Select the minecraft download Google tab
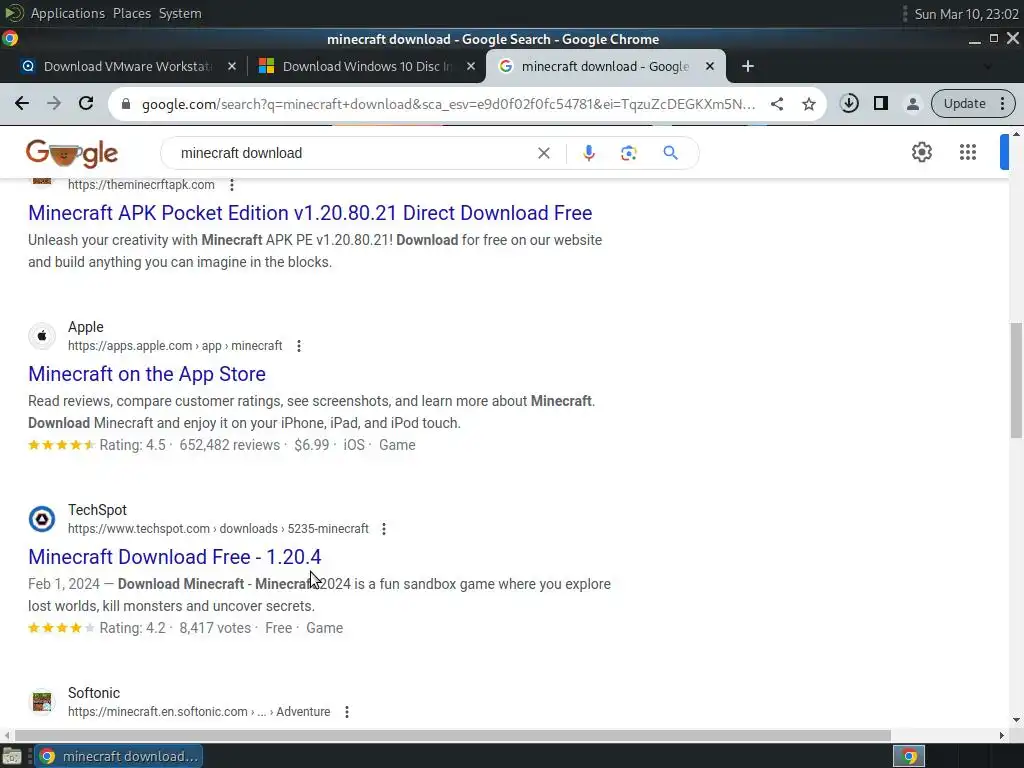The height and width of the screenshot is (768, 1024). [604, 66]
